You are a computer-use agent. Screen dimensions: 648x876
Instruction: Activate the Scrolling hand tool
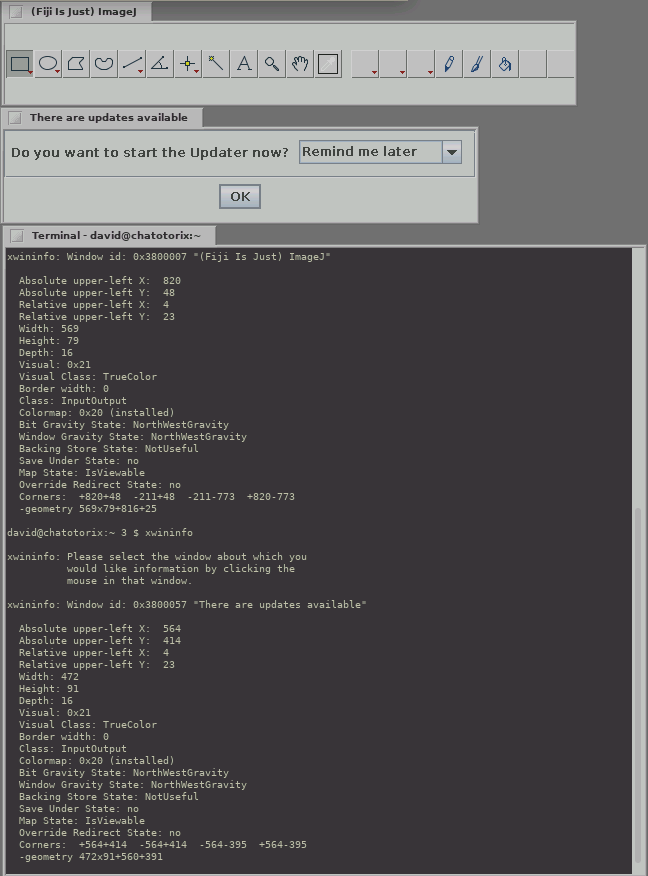point(300,65)
